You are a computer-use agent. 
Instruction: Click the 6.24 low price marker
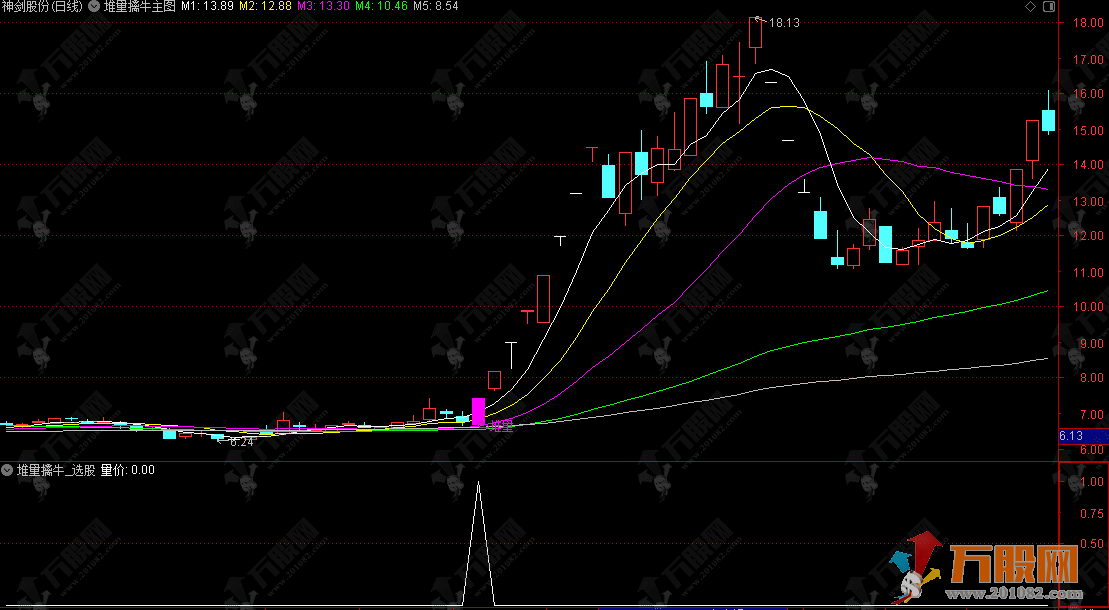point(240,441)
